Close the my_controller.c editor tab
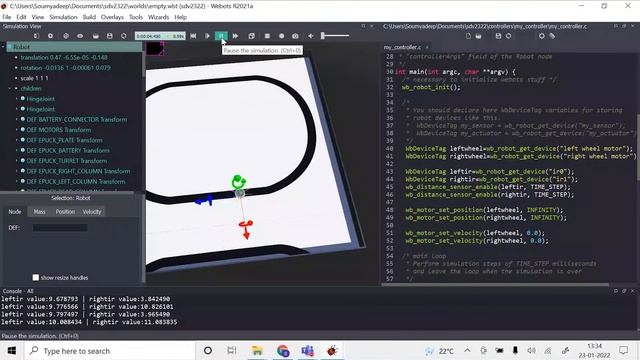Image resolution: width=640 pixels, height=360 pixels. (427, 47)
